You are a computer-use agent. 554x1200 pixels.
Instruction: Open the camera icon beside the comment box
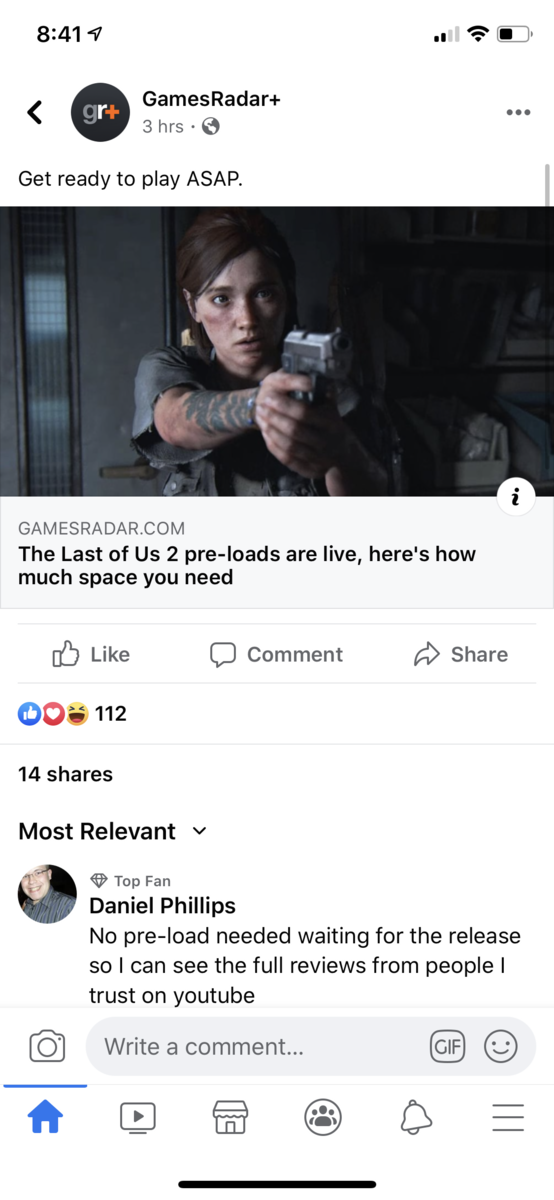pos(47,1047)
